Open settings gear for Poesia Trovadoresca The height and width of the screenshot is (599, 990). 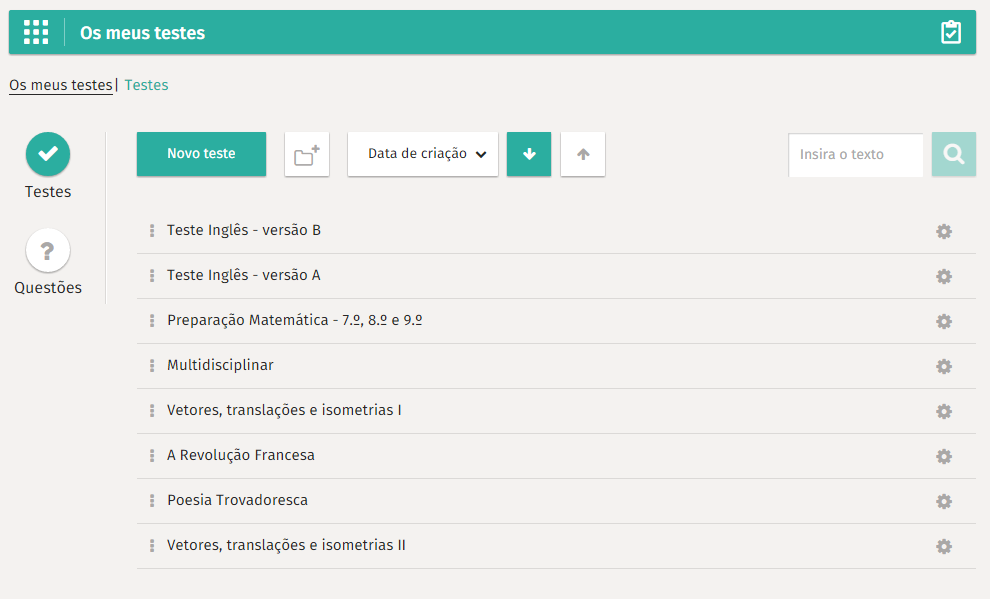coord(943,501)
